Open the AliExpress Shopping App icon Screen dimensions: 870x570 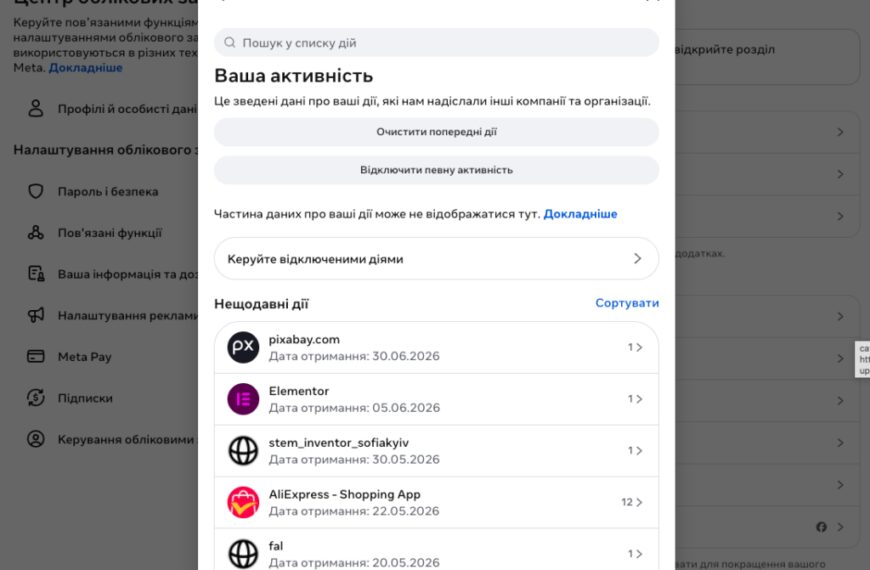pos(243,502)
